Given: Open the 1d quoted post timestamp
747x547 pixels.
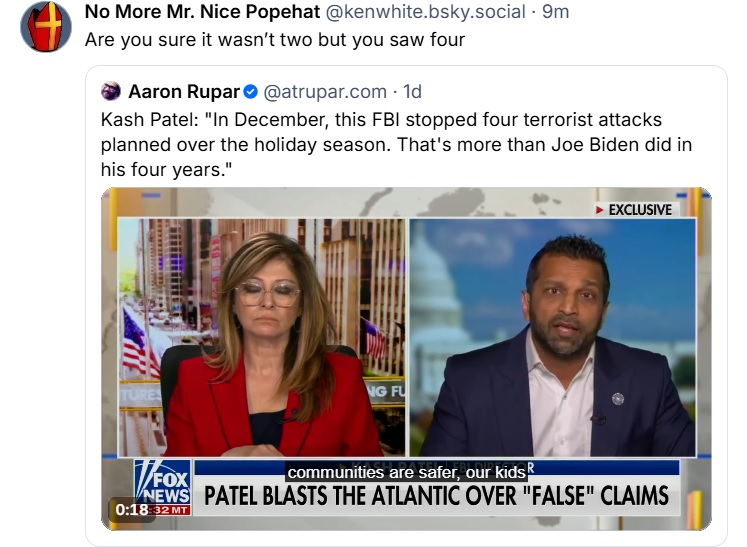Looking at the screenshot, I should [413, 91].
